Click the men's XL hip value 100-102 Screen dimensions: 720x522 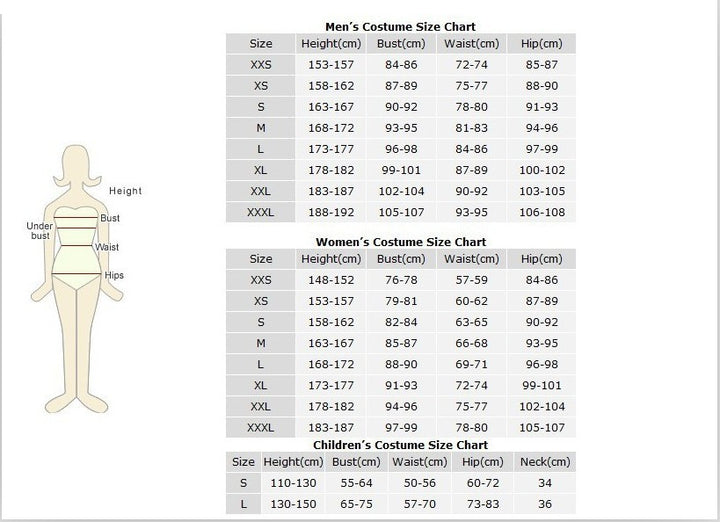click(542, 170)
